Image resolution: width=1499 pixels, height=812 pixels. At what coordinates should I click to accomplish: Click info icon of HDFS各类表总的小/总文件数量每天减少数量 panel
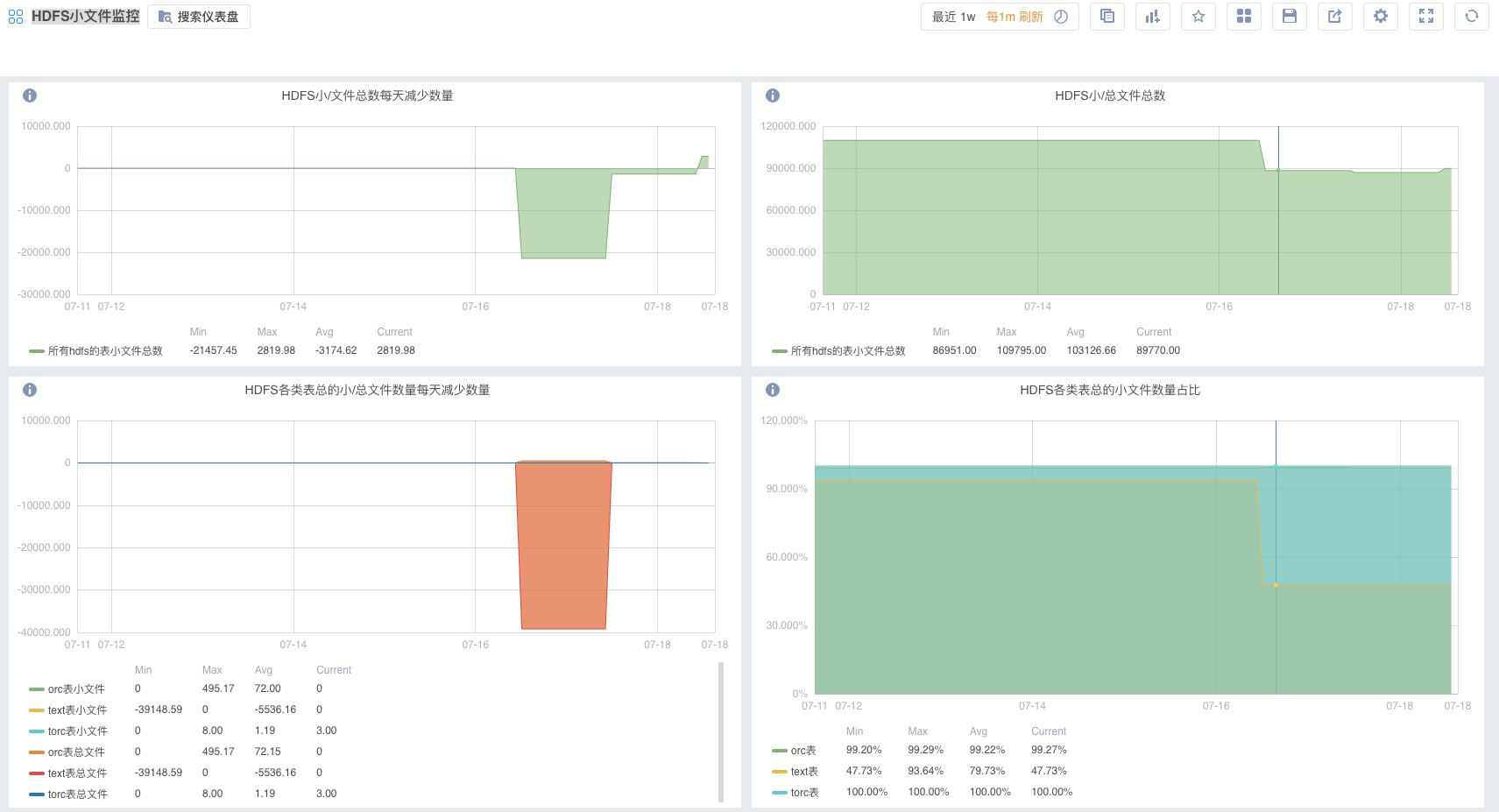pos(30,390)
